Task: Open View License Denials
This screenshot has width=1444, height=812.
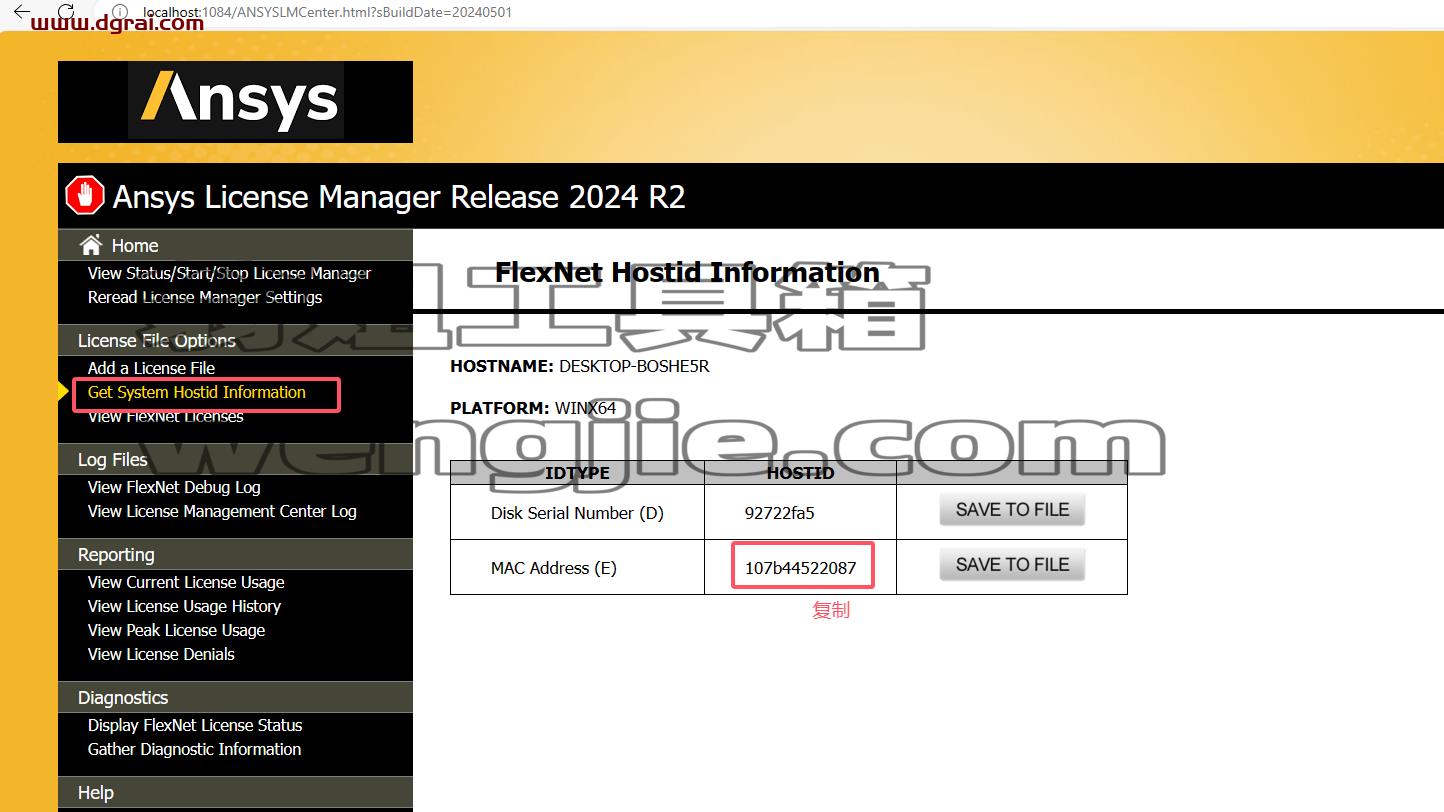Action: (x=161, y=654)
